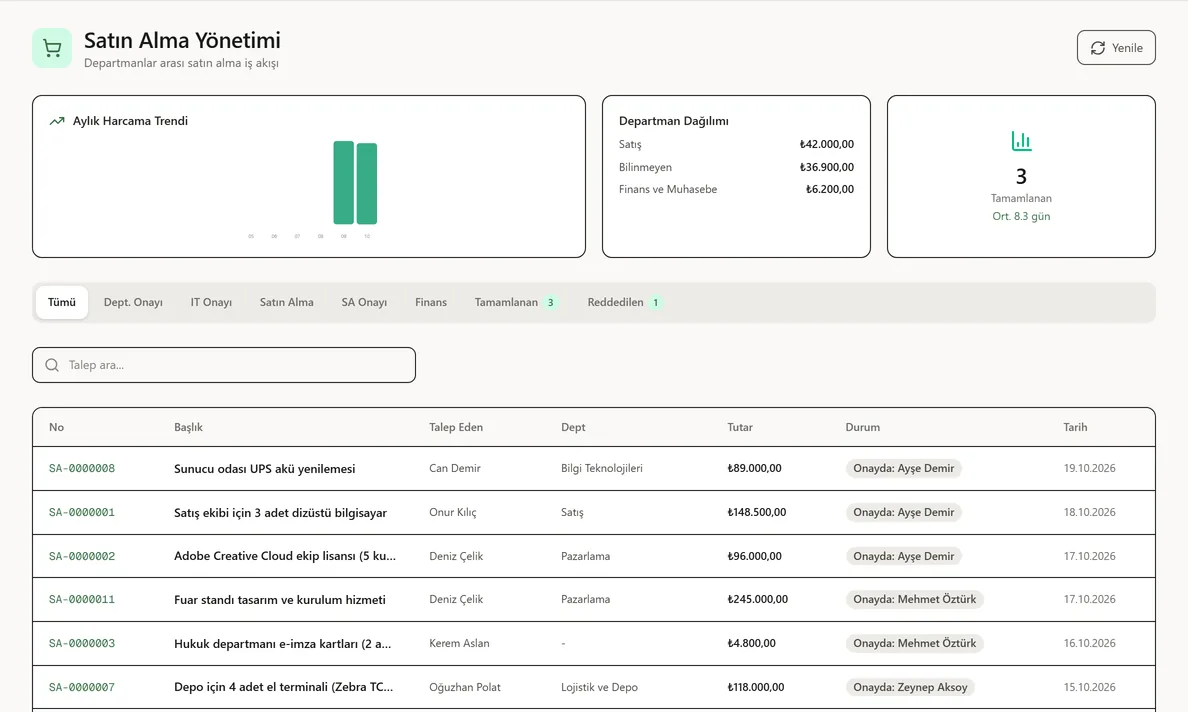Click Onayda: Mehmet Öztürk badge in SA-0000011 row

[914, 599]
